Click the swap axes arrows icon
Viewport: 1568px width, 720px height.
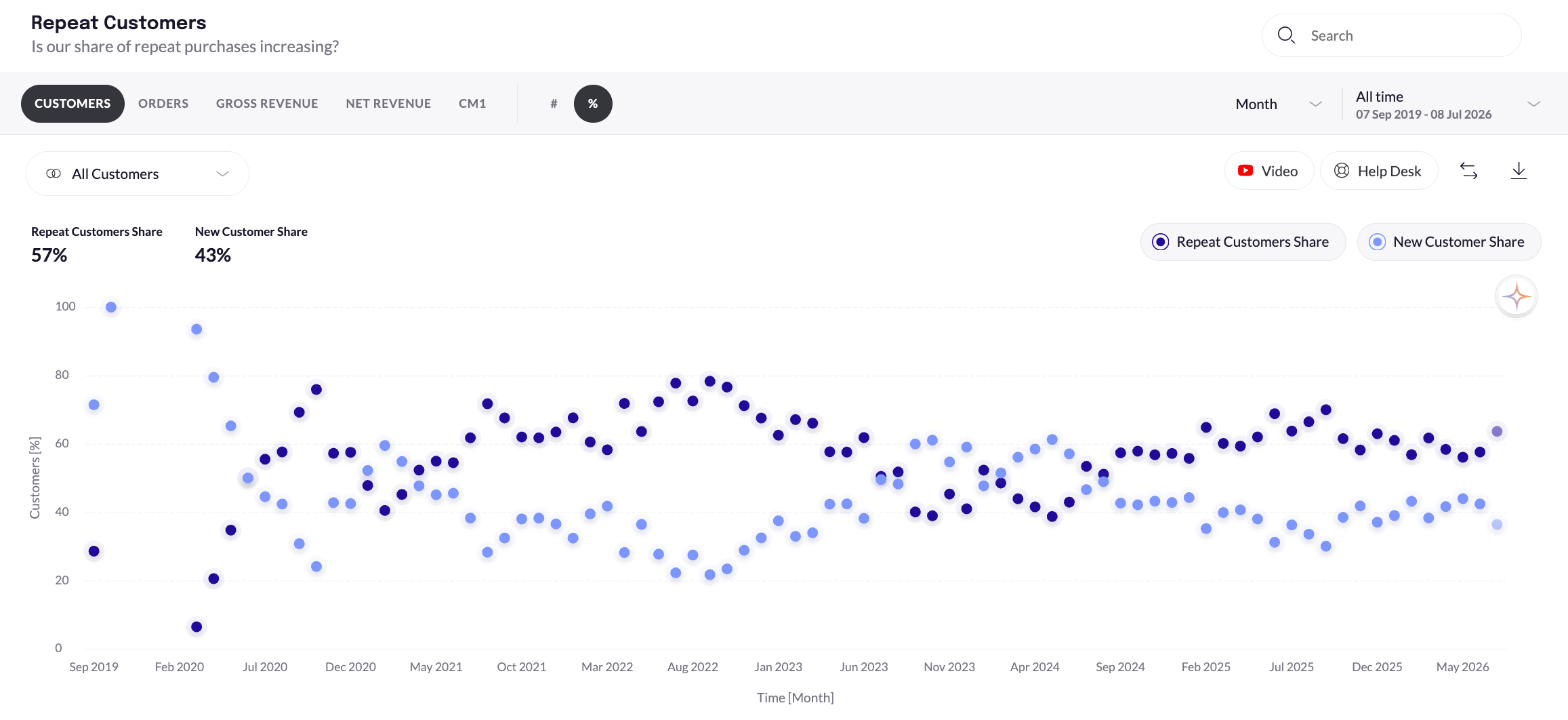(x=1468, y=171)
